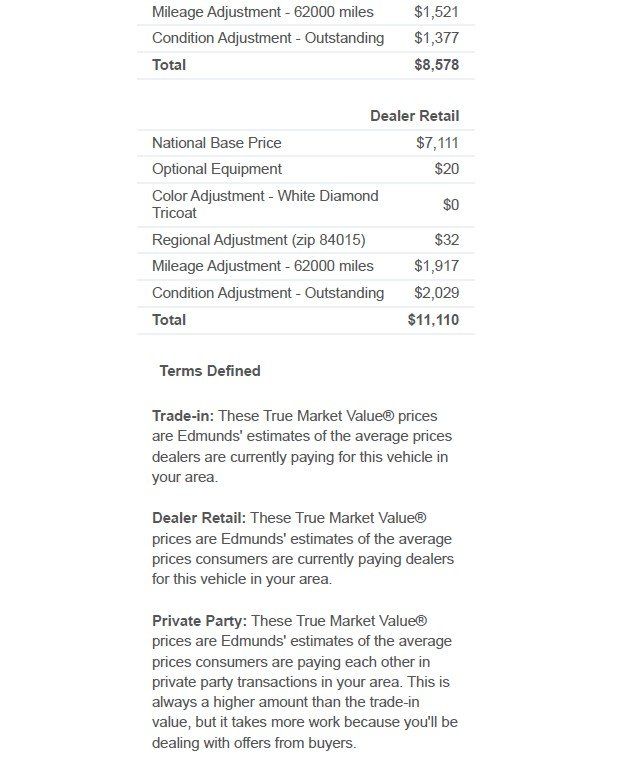Click the Total label under Dealer Retail
The width and height of the screenshot is (637, 757).
click(169, 320)
